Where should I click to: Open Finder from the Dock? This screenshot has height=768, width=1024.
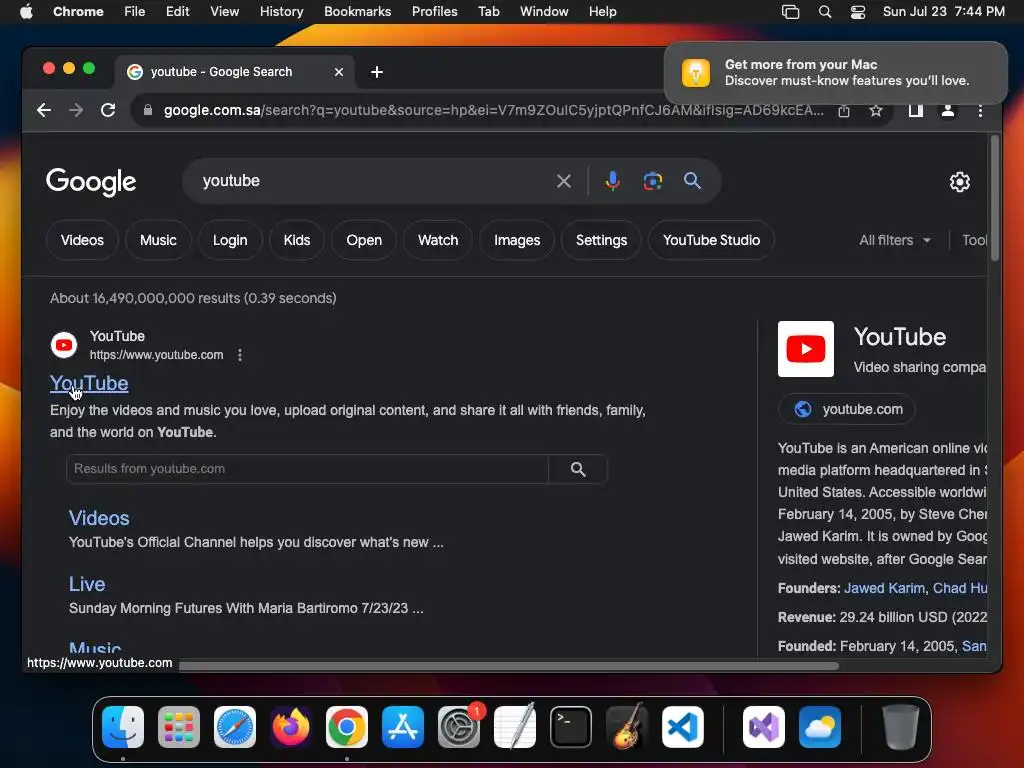[123, 726]
